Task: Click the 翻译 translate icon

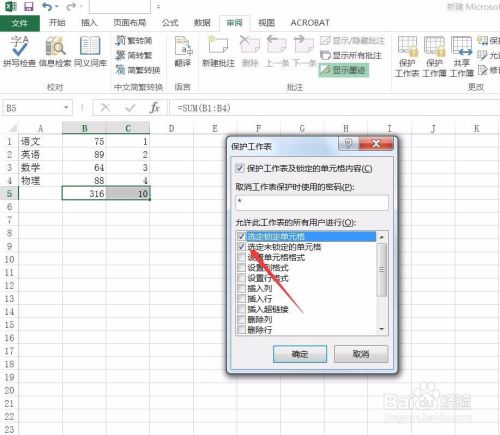Action: click(183, 52)
